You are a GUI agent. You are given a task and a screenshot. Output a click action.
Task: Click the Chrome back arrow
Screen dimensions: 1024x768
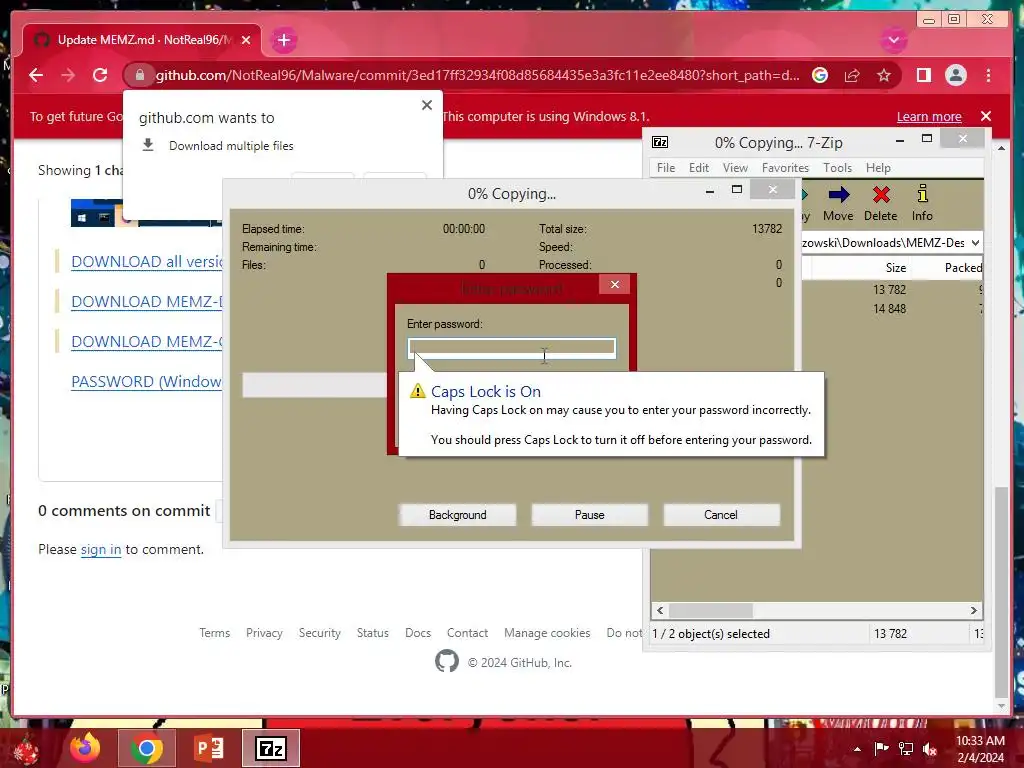point(36,75)
